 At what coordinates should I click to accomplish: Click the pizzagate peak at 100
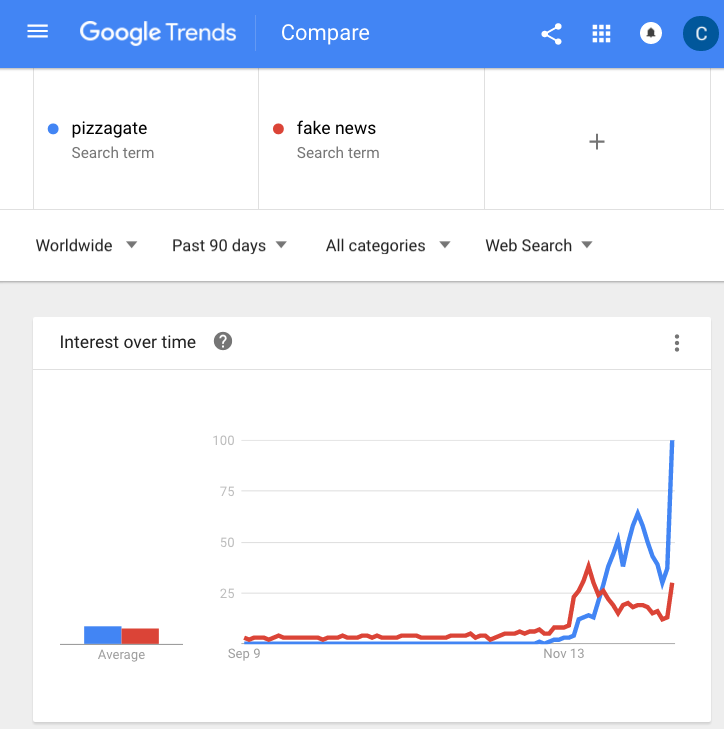672,441
